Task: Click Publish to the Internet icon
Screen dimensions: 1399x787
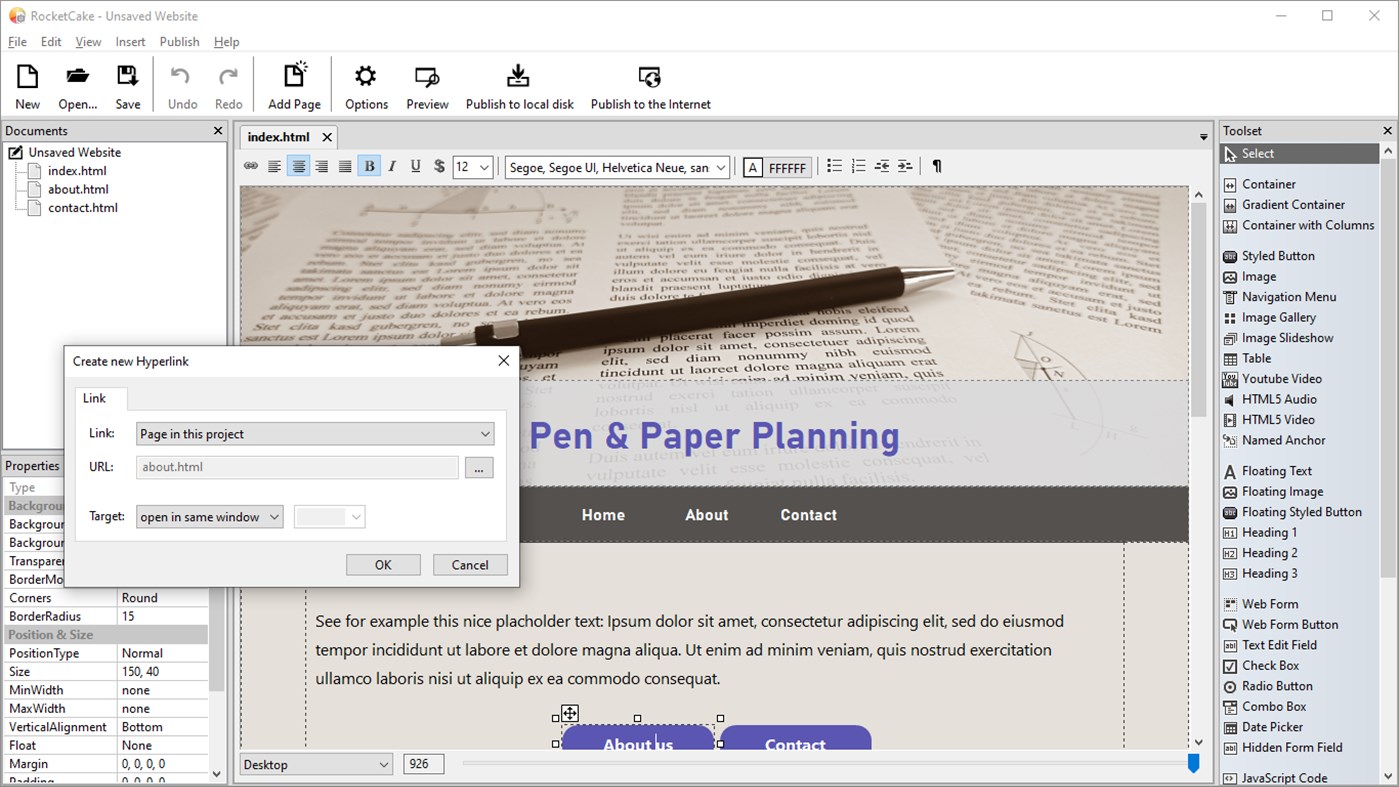Action: pyautogui.click(x=650, y=84)
